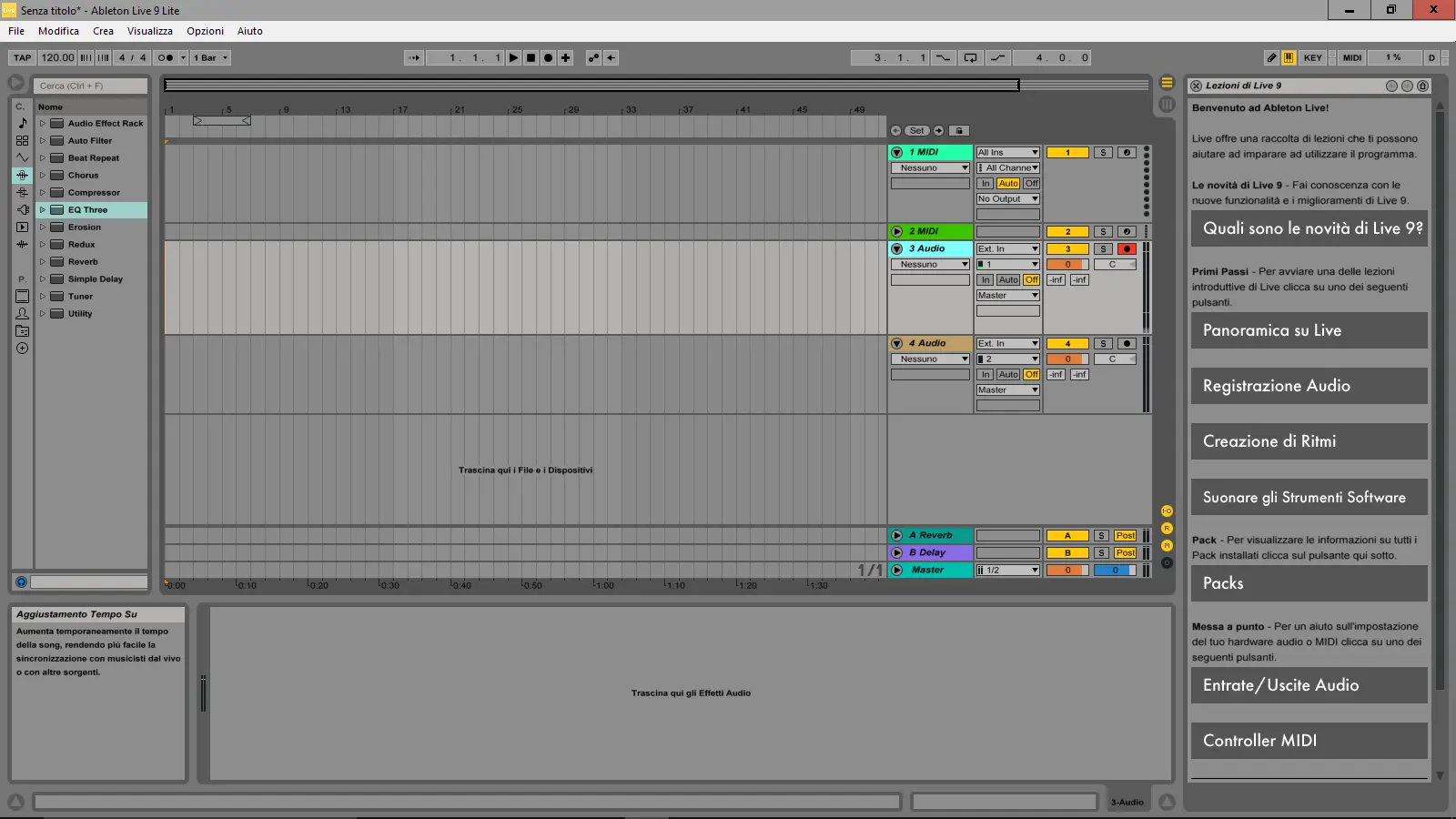
Task: Open the Aiuto menu
Action: [249, 31]
